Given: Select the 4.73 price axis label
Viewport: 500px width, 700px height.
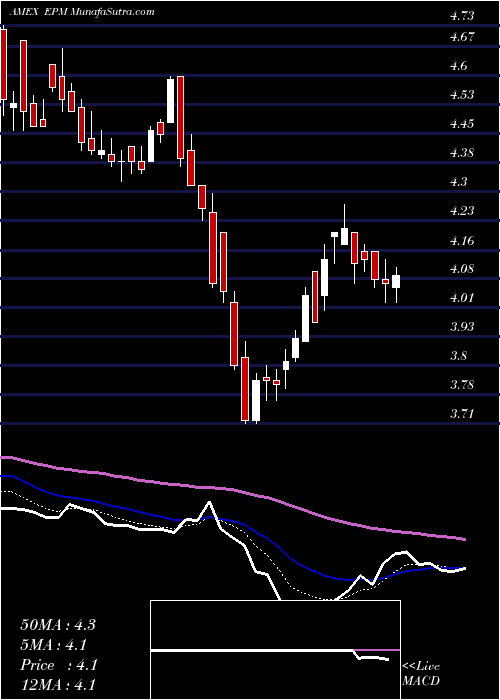Looking at the screenshot, I should [462, 17].
